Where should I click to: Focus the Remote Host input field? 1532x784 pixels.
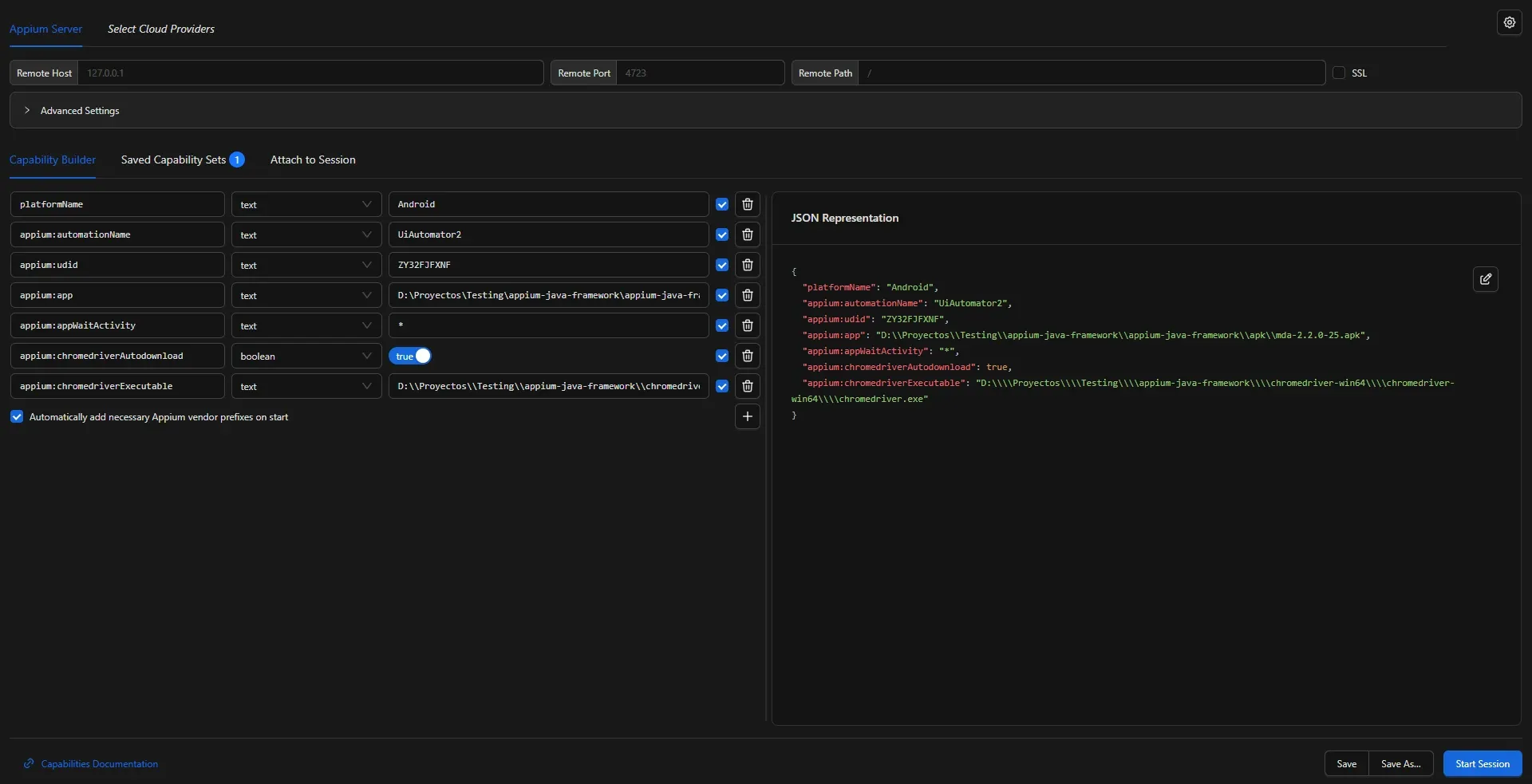pyautogui.click(x=310, y=73)
